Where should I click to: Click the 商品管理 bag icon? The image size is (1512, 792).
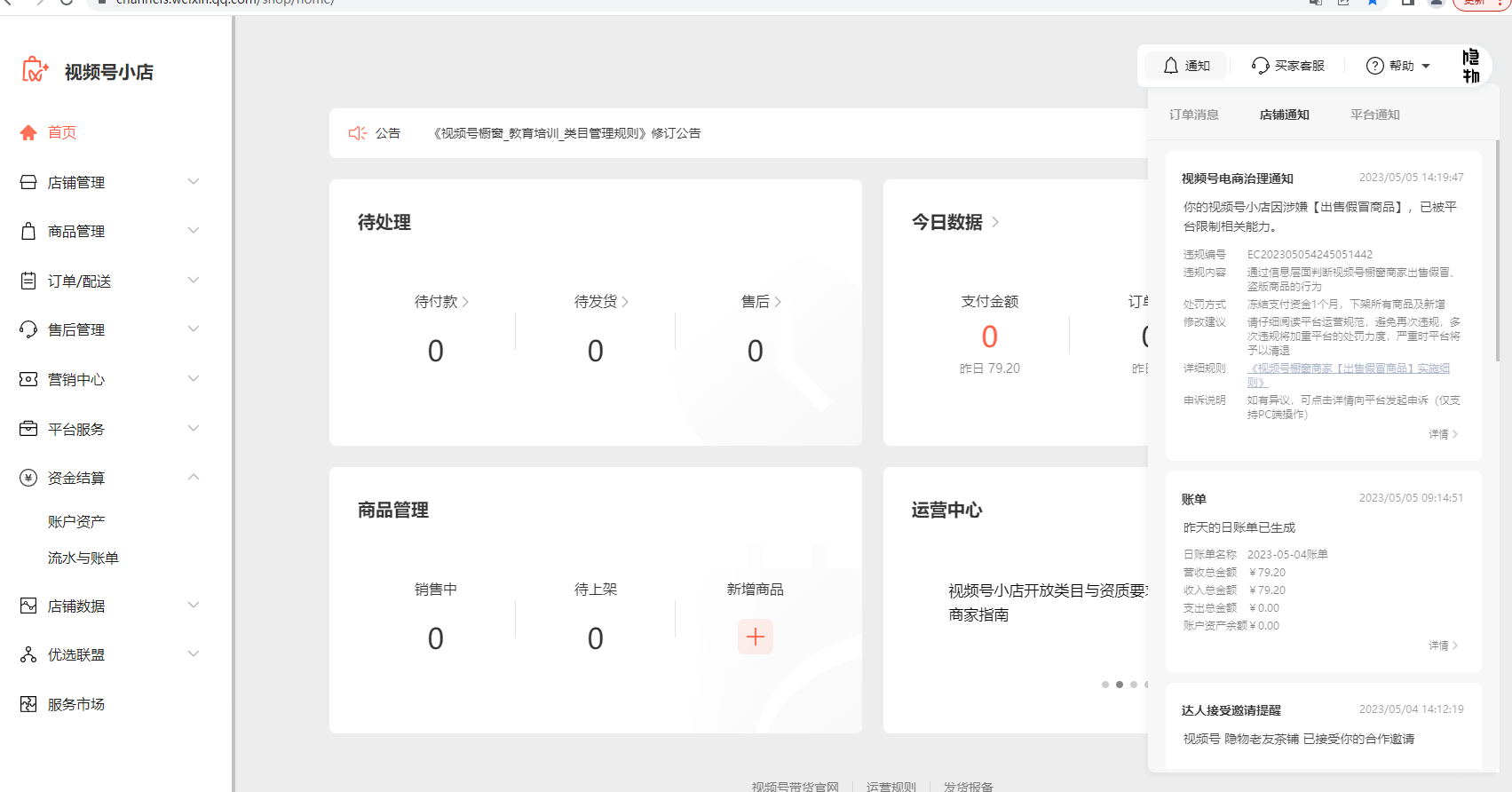click(x=28, y=231)
